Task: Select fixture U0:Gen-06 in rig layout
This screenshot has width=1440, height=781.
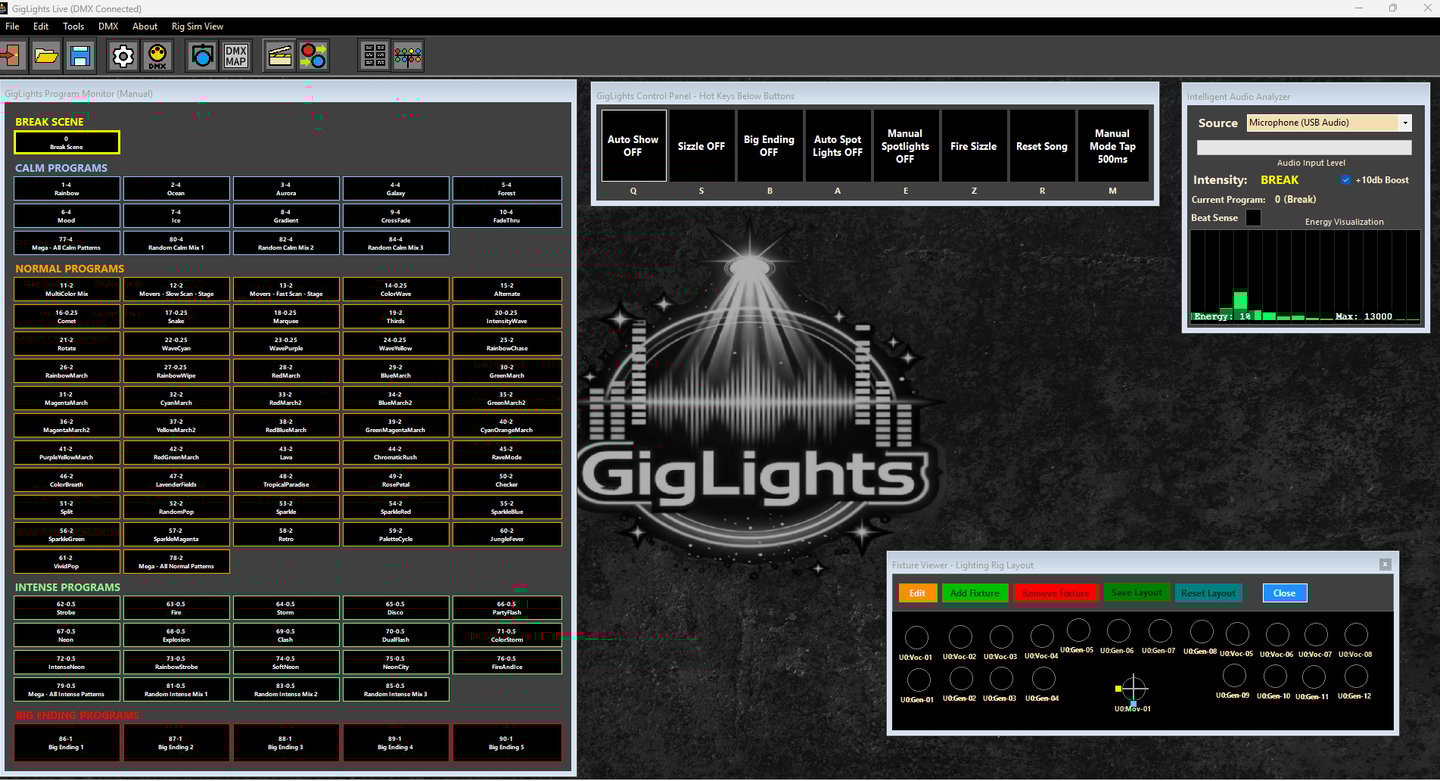Action: point(1119,630)
